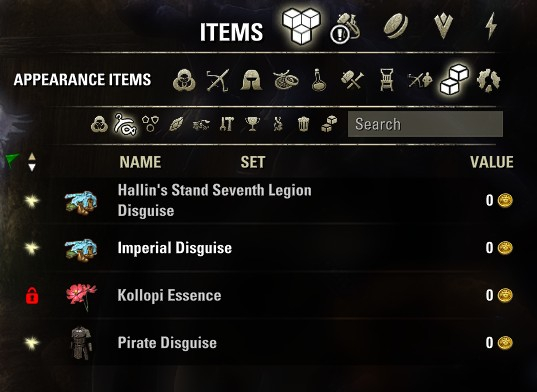537x392 pixels.
Task: Toggle new-item star on Imperial Disguise
Action: (32, 248)
